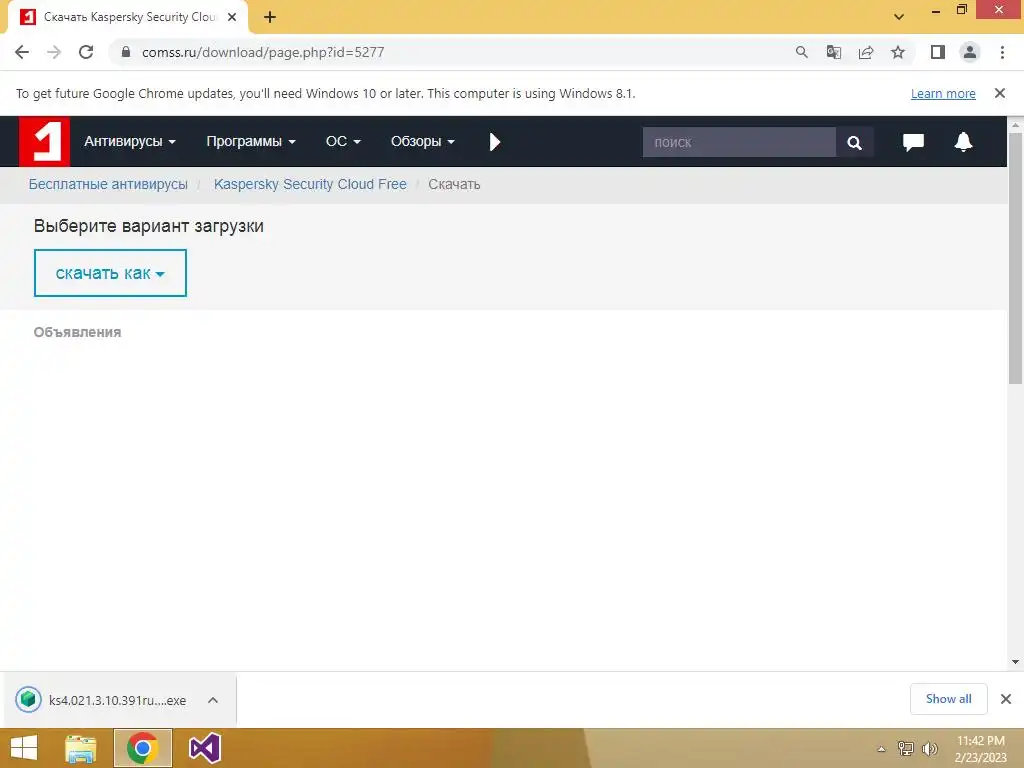Click the Объявления label
The height and width of the screenshot is (768, 1024).
(x=77, y=332)
